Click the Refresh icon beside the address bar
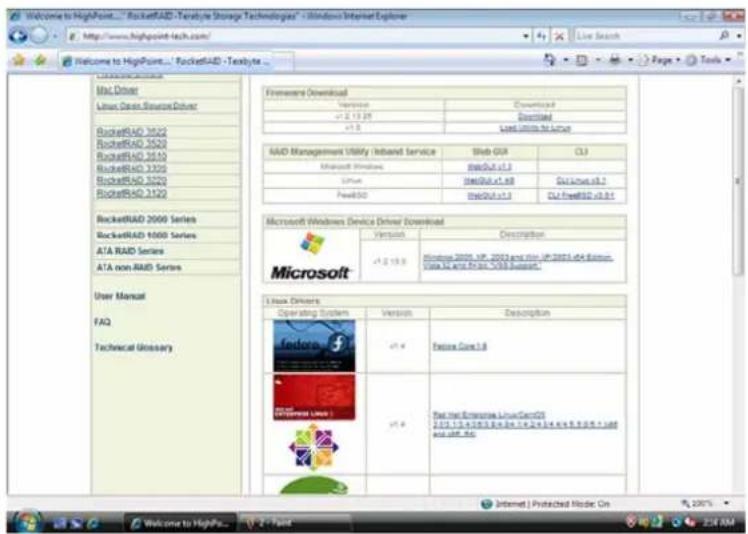Screen dimensions: 748x534 (x=541, y=36)
